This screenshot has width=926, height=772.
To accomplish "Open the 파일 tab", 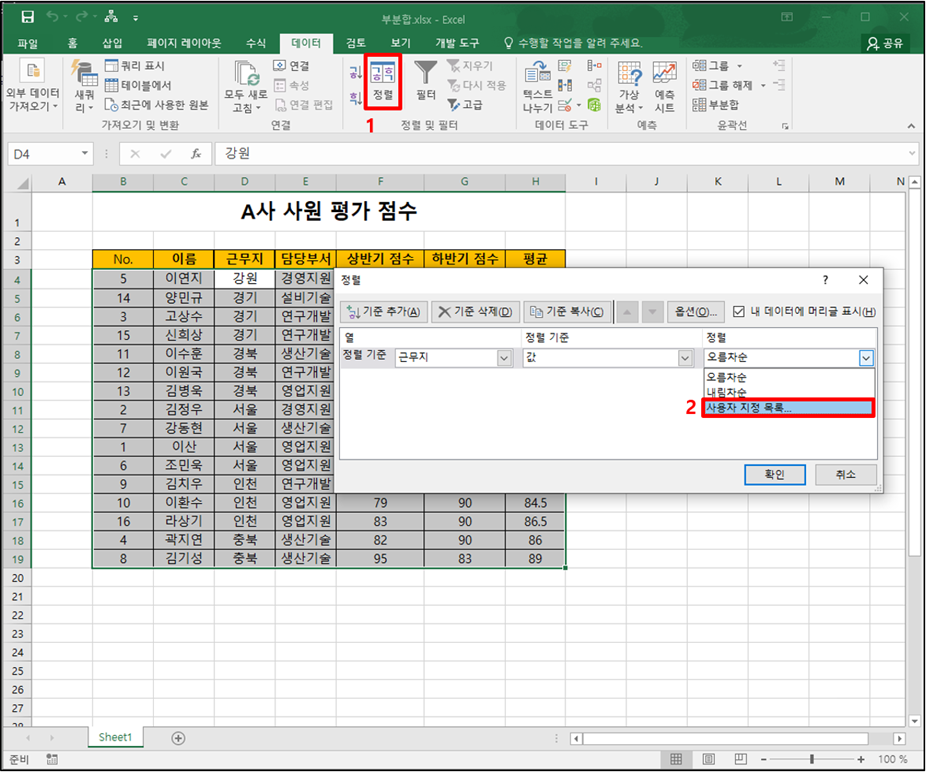I will (x=28, y=43).
